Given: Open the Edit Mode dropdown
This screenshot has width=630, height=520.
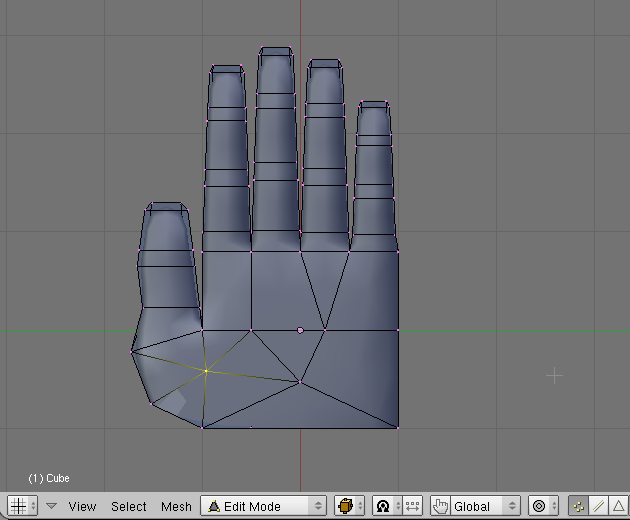Looking at the screenshot, I should coord(263,506).
